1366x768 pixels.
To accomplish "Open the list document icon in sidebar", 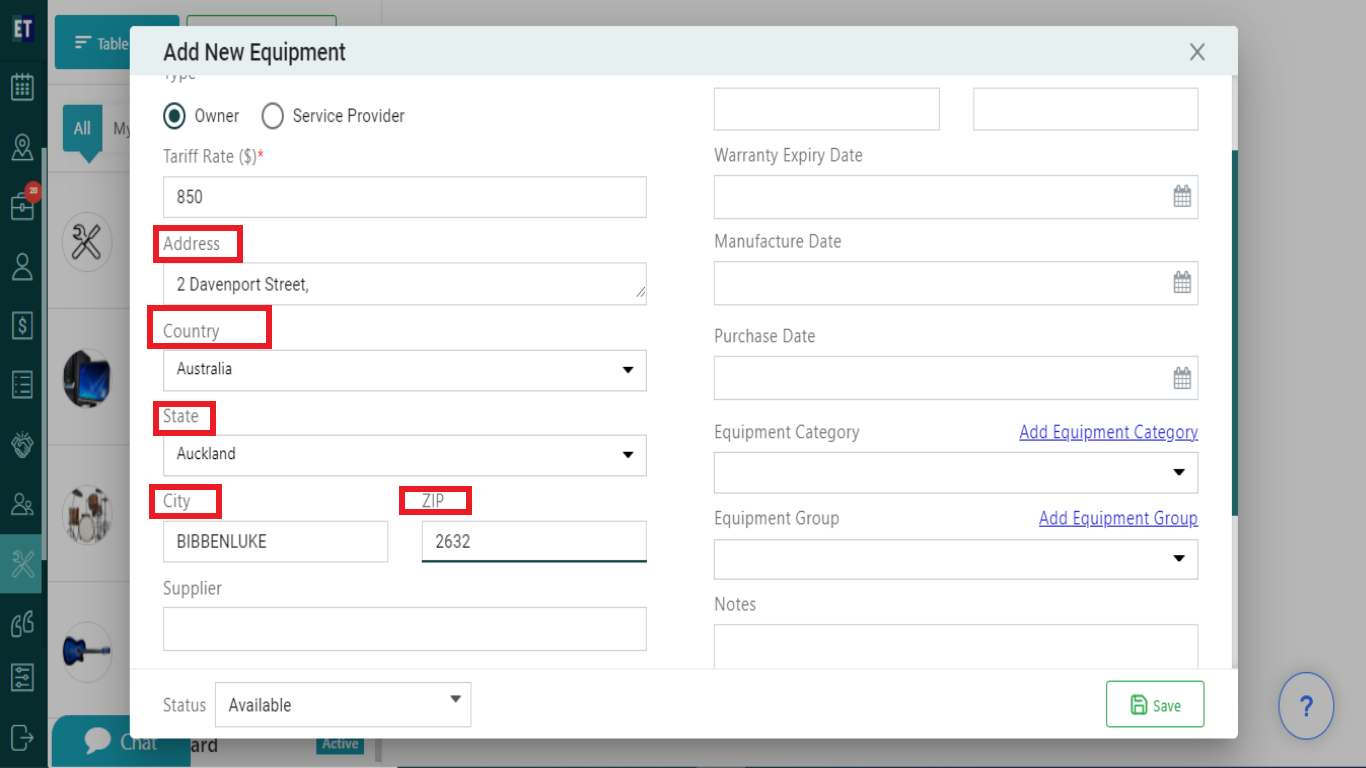I will point(22,384).
